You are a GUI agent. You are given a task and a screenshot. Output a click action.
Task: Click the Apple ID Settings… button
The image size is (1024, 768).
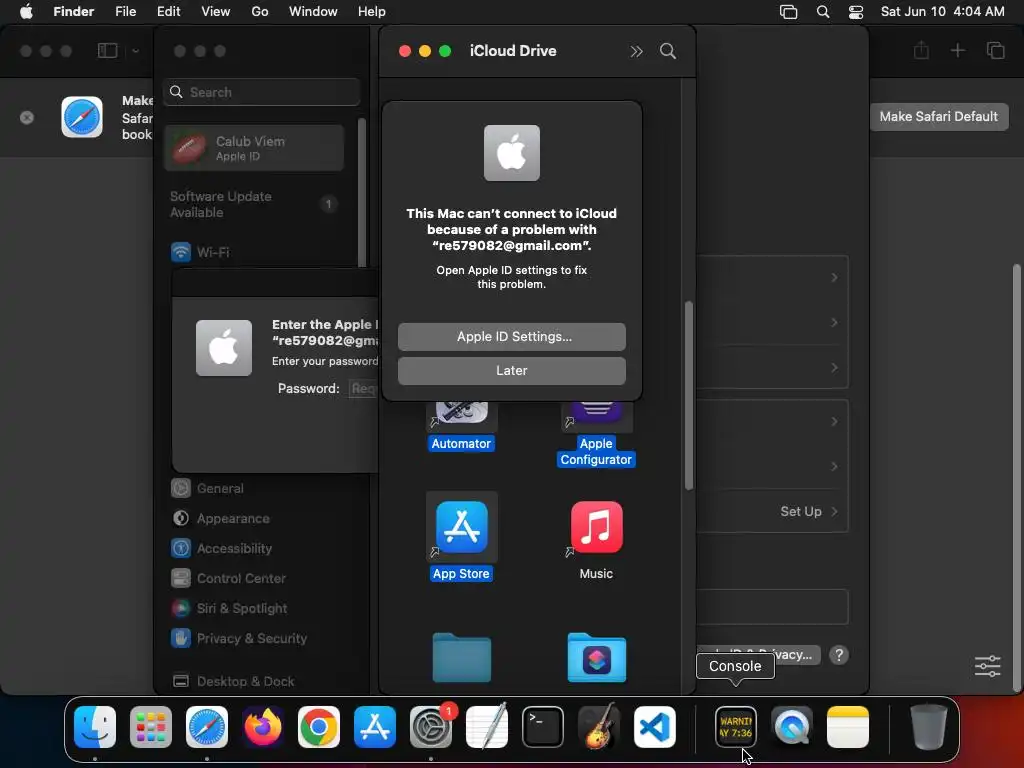pyautogui.click(x=511, y=336)
